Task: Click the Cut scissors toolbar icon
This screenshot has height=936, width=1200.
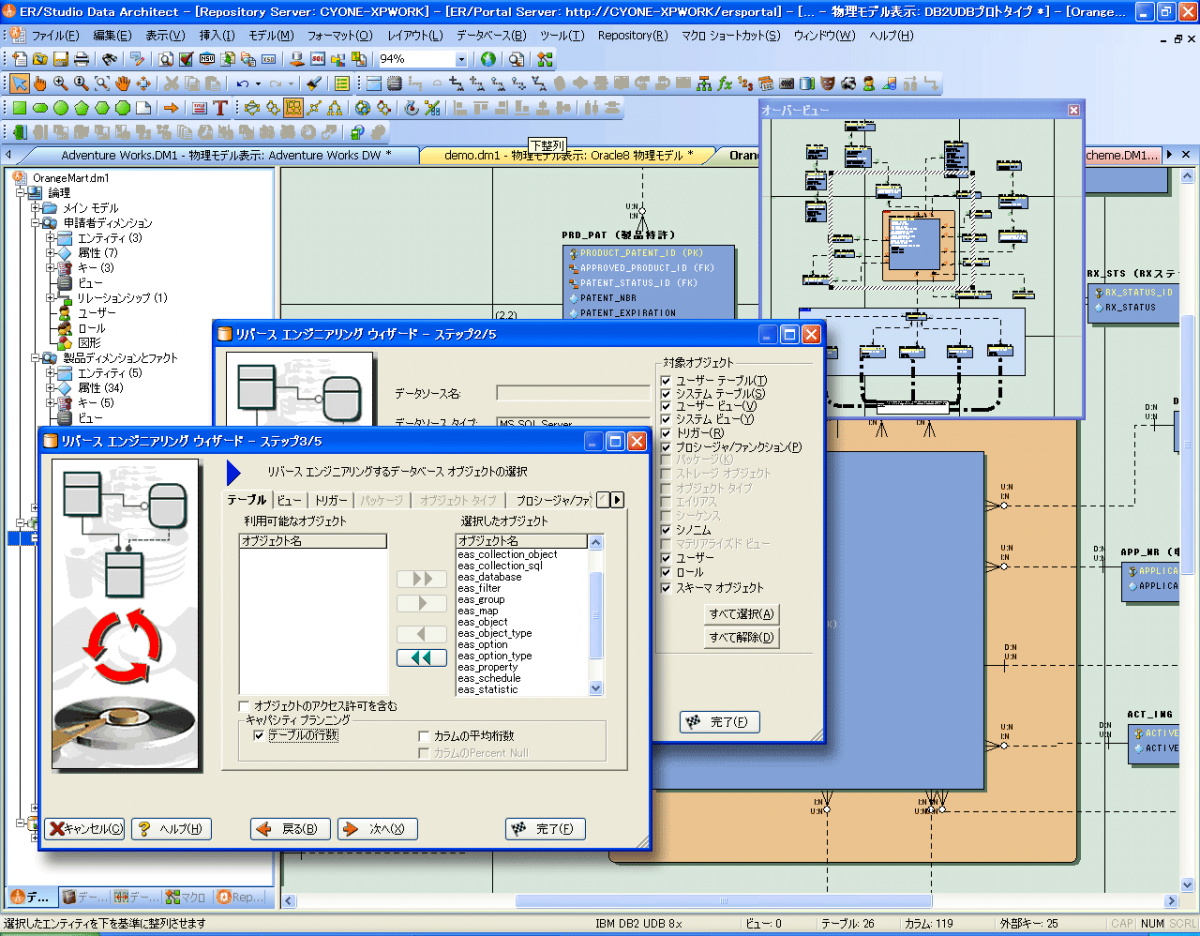Action: click(171, 83)
